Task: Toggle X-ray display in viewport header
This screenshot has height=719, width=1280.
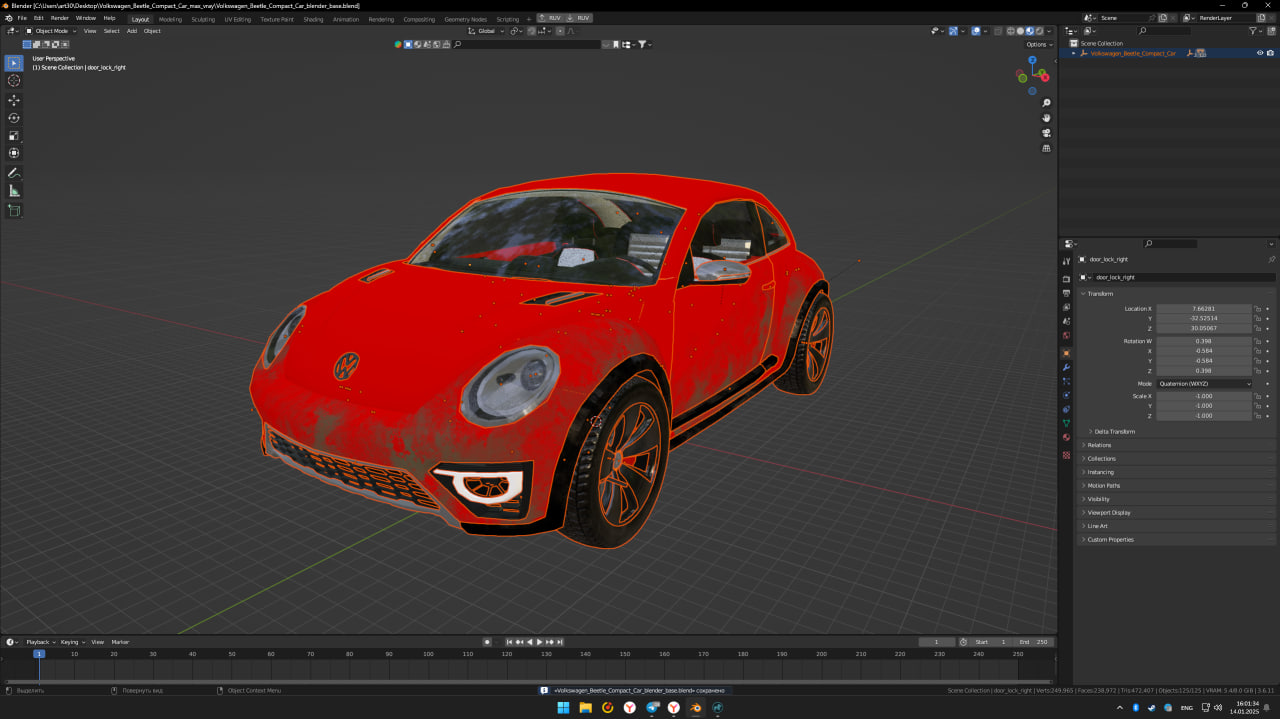Action: coord(997,31)
